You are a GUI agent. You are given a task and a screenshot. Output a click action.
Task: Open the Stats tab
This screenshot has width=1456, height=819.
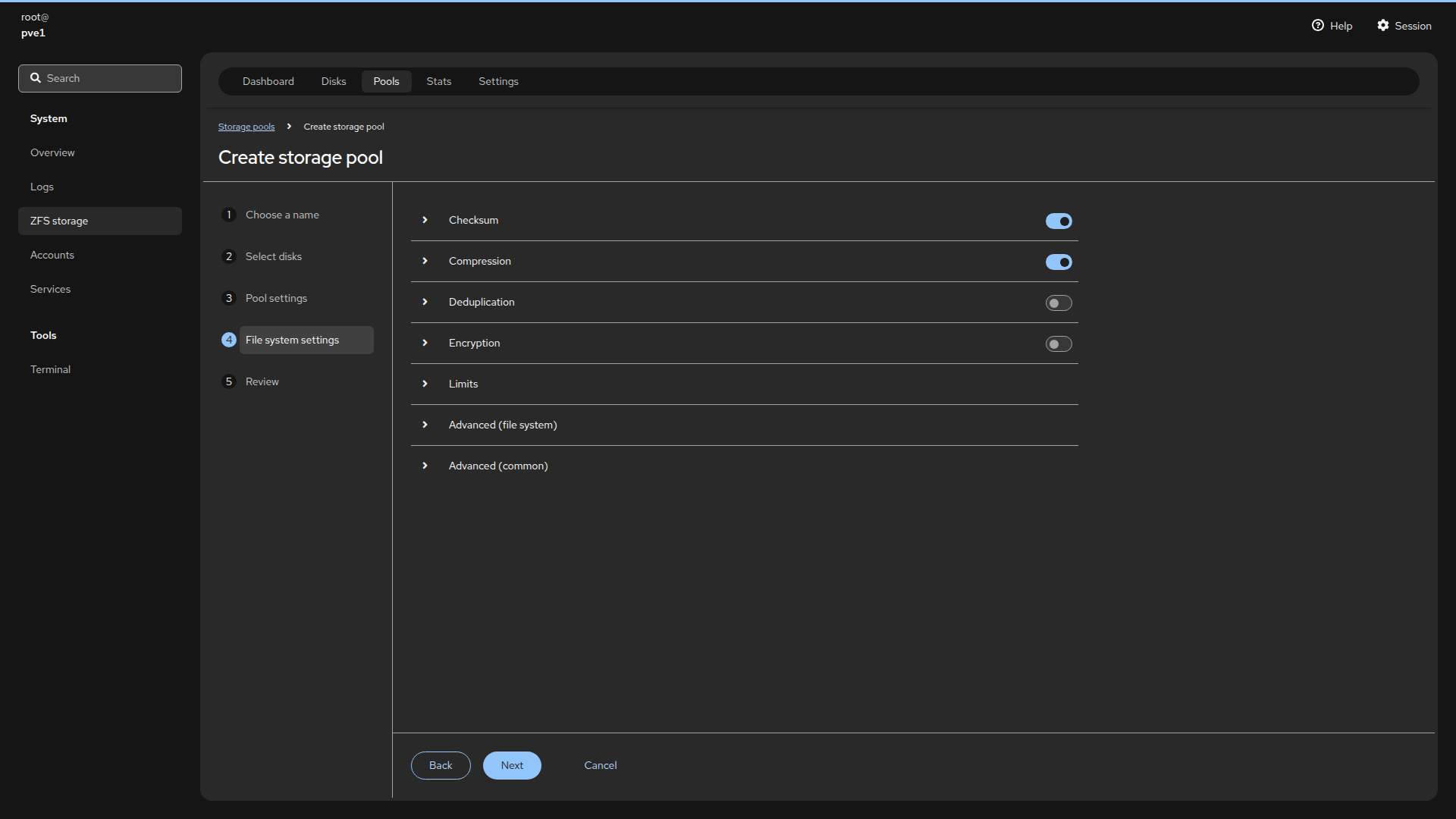pyautogui.click(x=438, y=82)
